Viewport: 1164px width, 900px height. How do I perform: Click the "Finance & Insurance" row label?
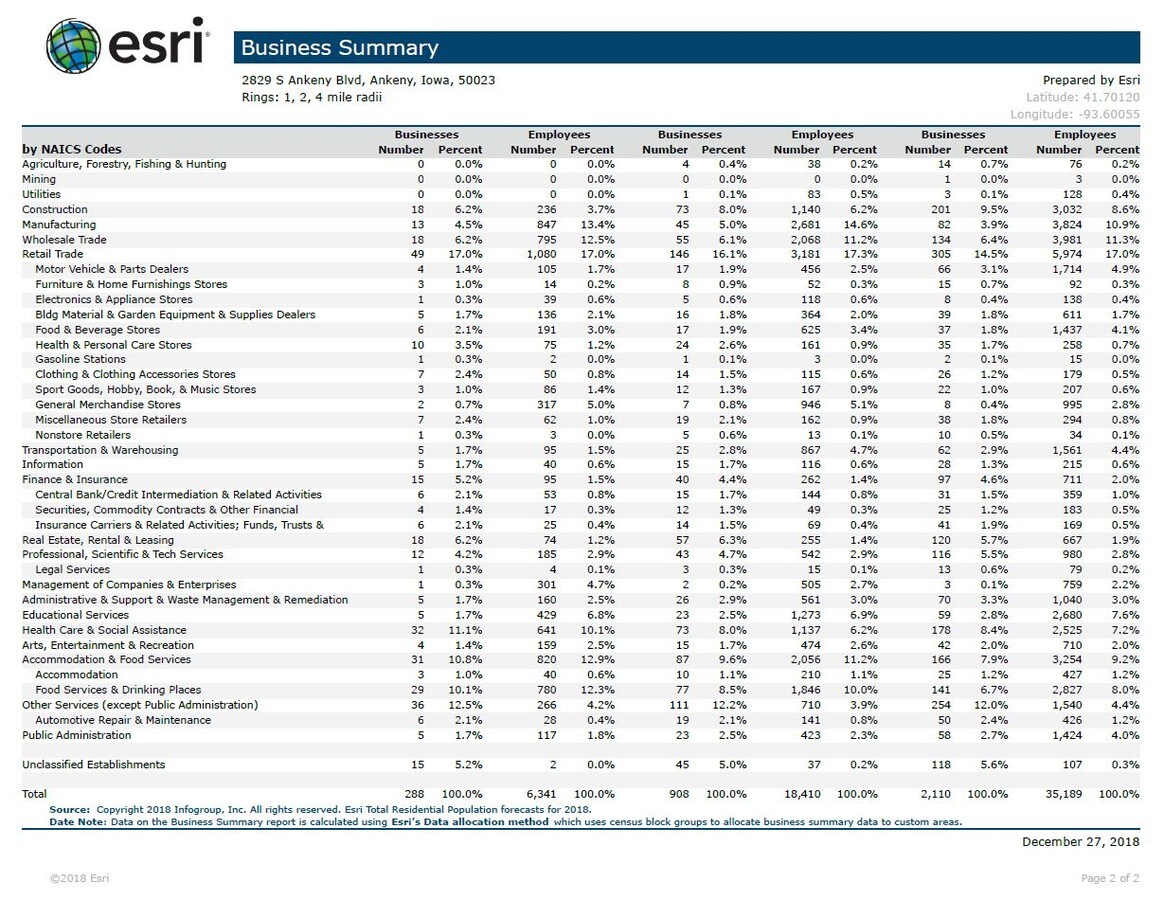75,480
